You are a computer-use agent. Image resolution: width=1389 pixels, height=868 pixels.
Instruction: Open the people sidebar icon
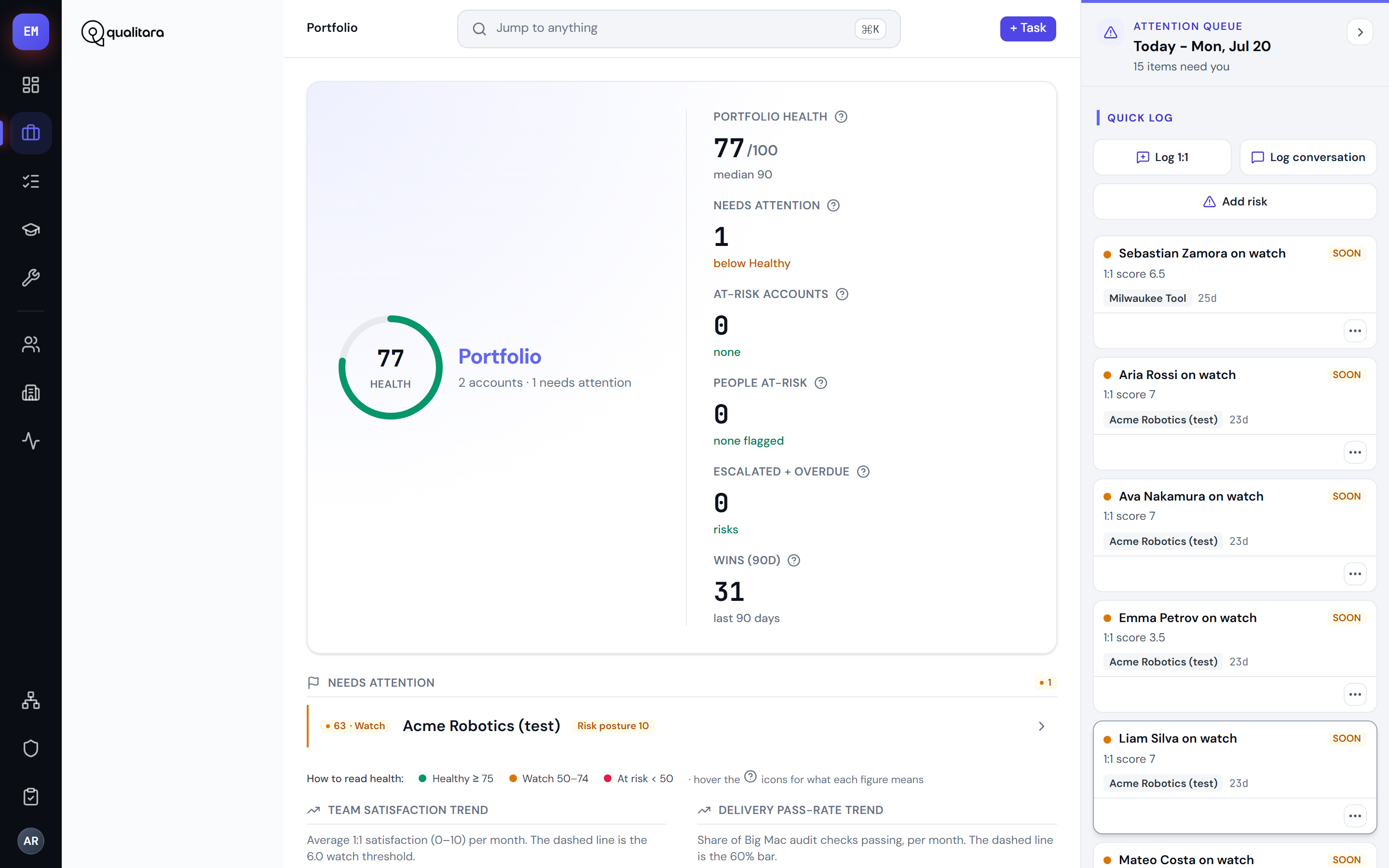pos(30,344)
